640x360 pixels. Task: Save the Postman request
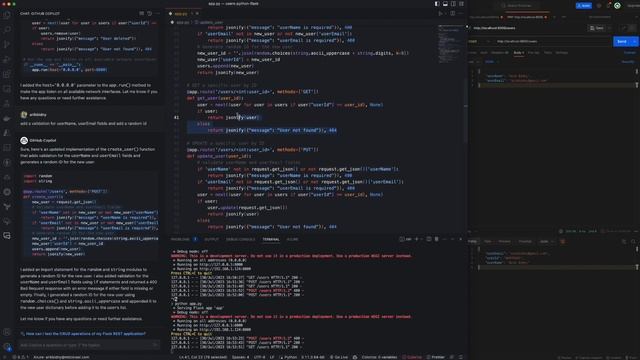pos(597,28)
